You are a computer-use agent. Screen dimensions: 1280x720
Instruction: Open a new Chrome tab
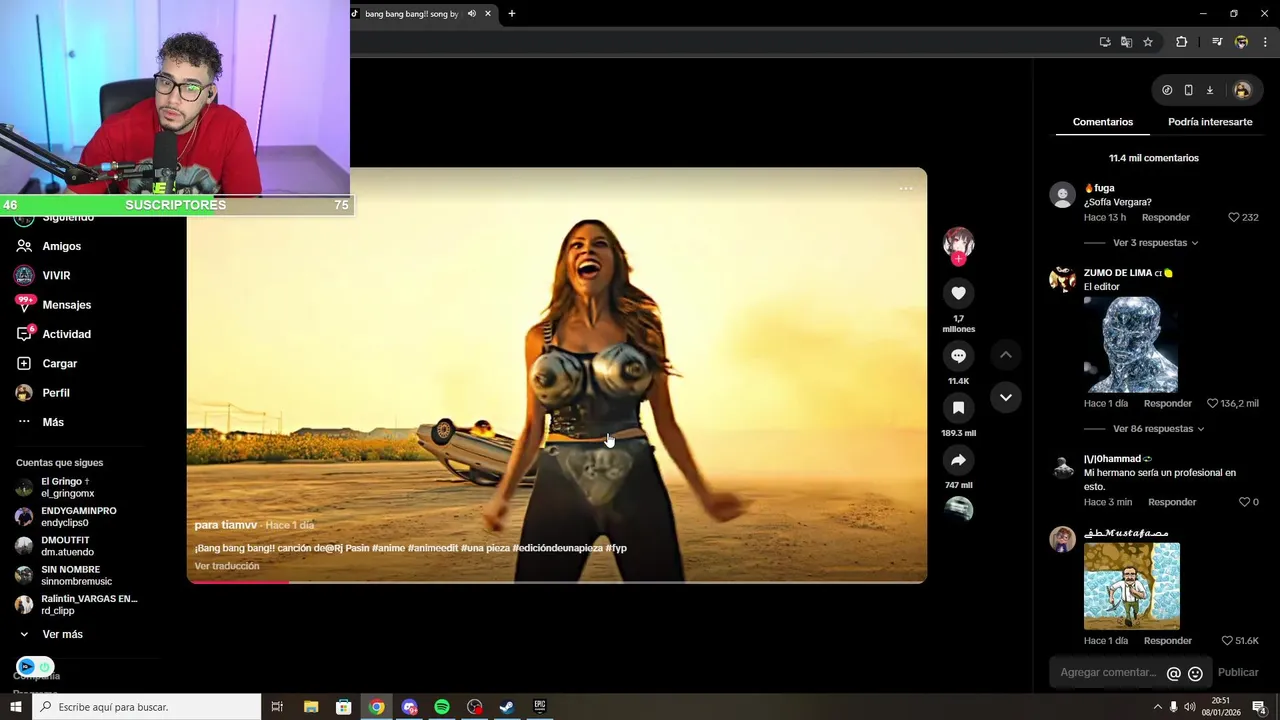pos(512,14)
